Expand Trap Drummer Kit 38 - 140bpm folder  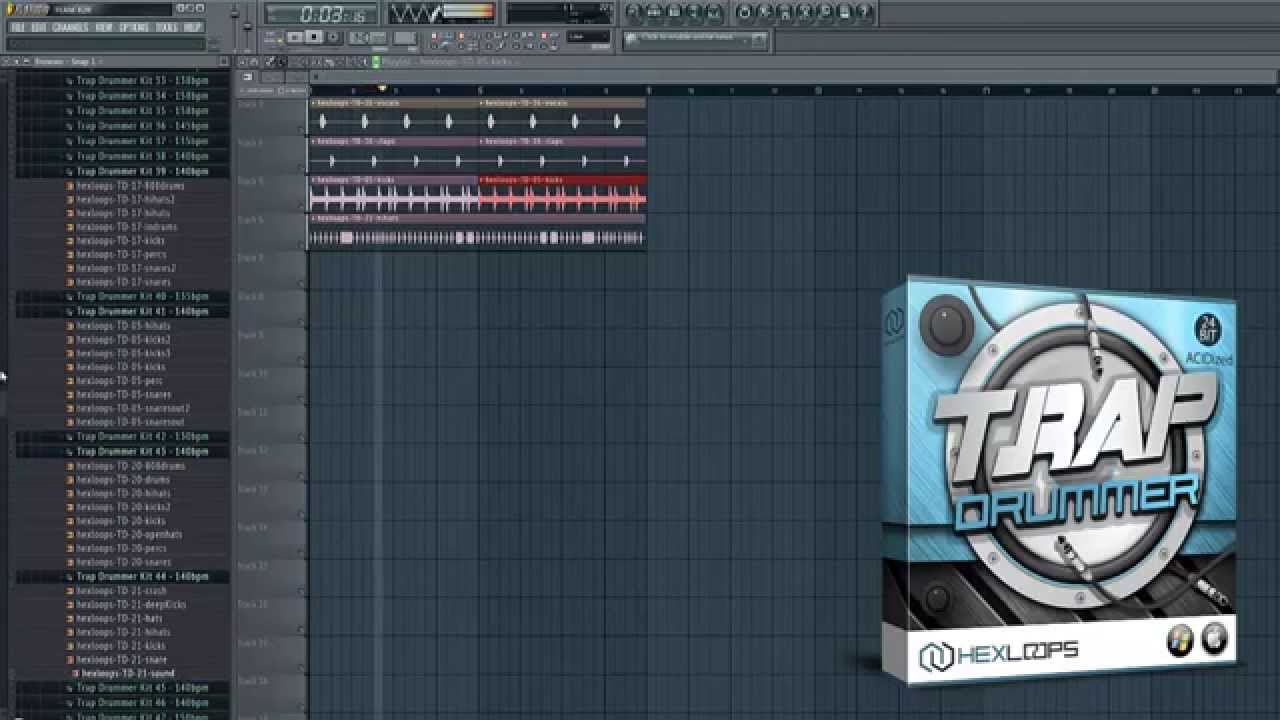pyautogui.click(x=143, y=156)
